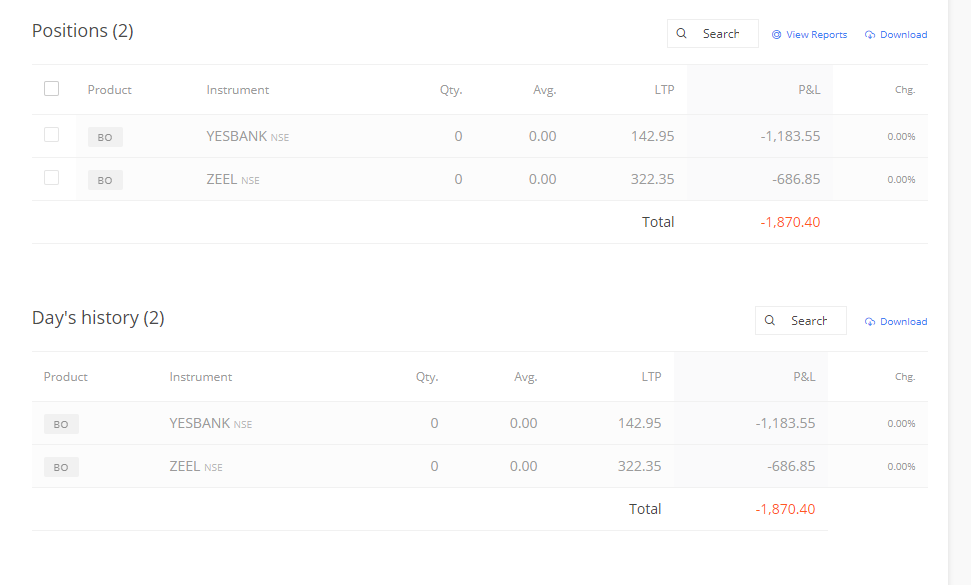Download the Day's history data
Viewport: 971px width, 585px height.
(896, 322)
